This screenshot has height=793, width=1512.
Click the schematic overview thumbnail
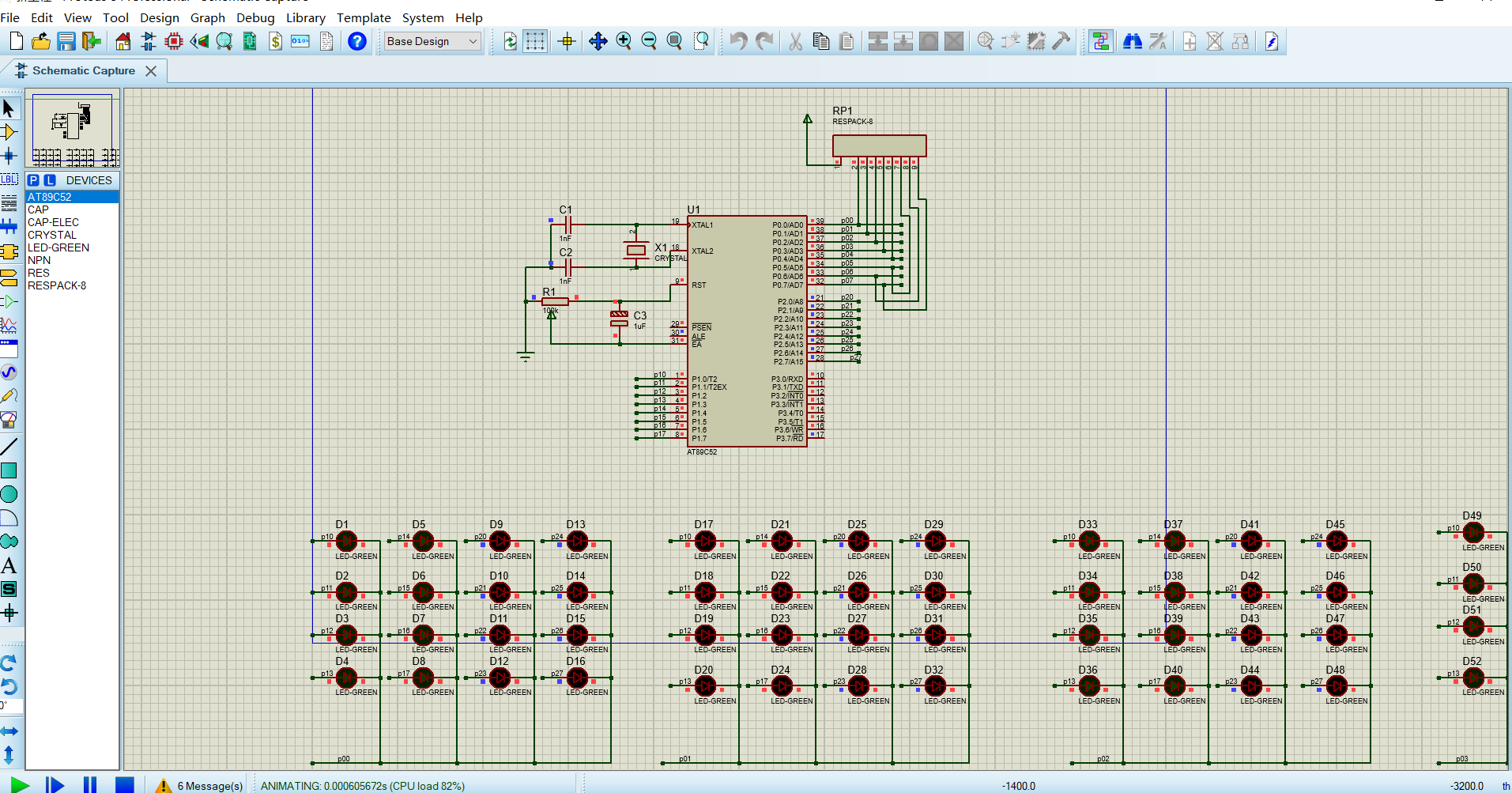(73, 128)
